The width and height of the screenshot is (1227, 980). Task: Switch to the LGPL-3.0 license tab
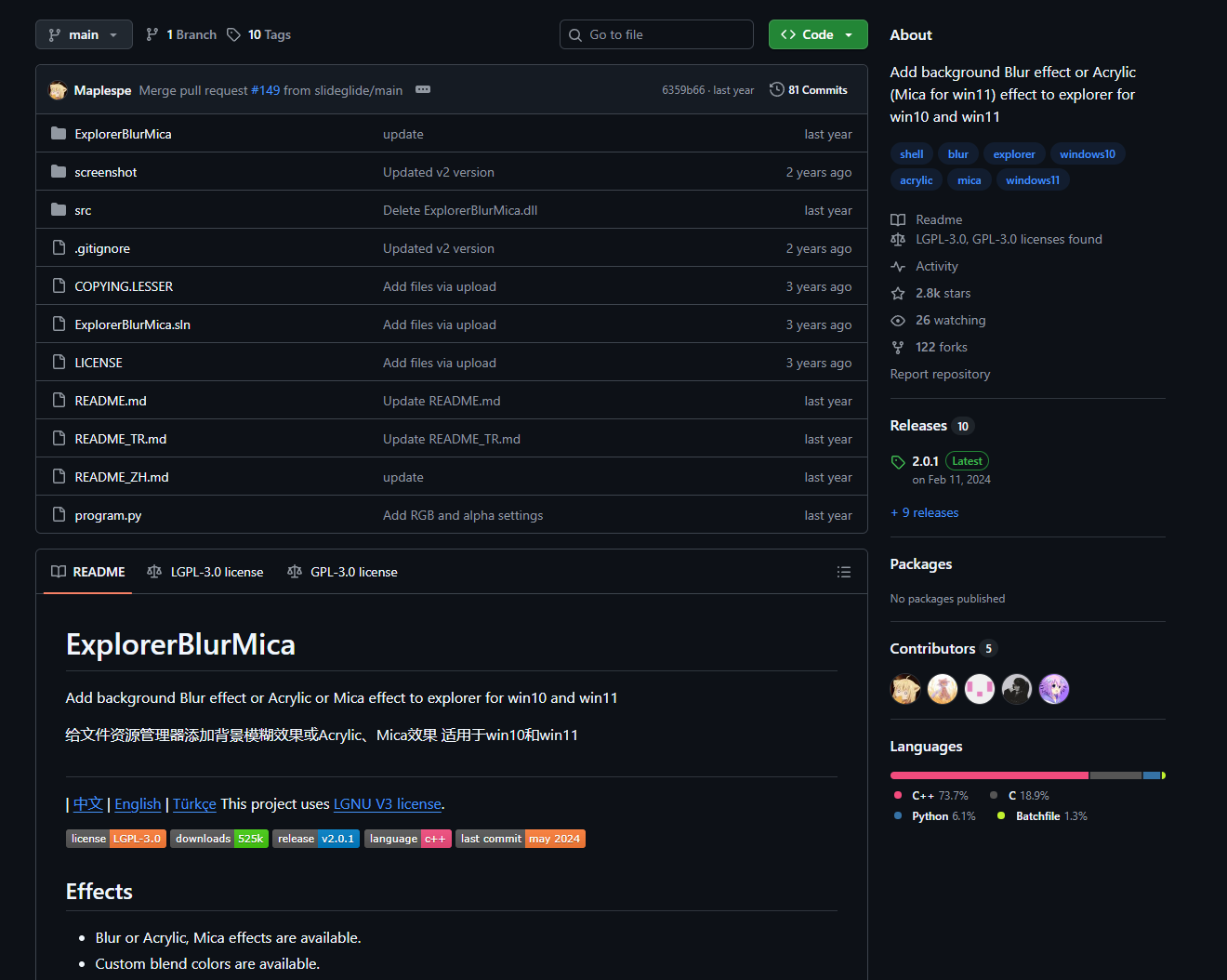click(x=205, y=572)
